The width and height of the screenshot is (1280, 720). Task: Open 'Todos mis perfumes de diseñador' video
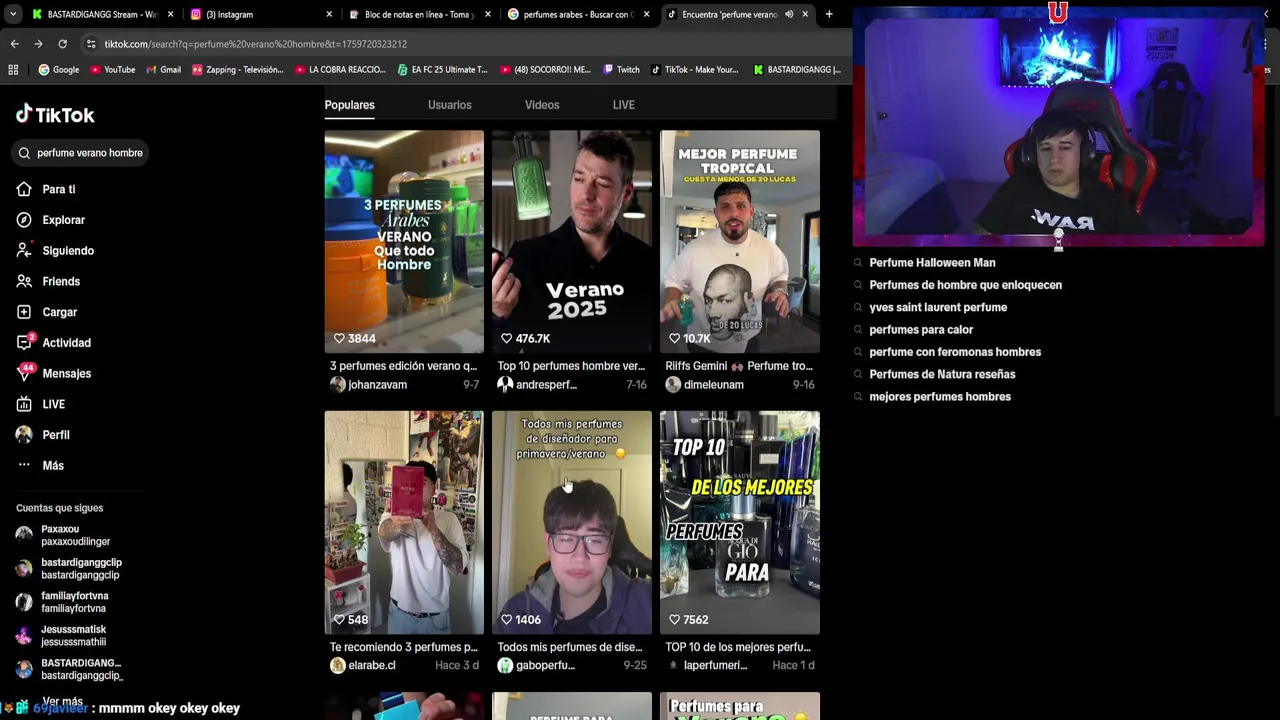(x=572, y=522)
